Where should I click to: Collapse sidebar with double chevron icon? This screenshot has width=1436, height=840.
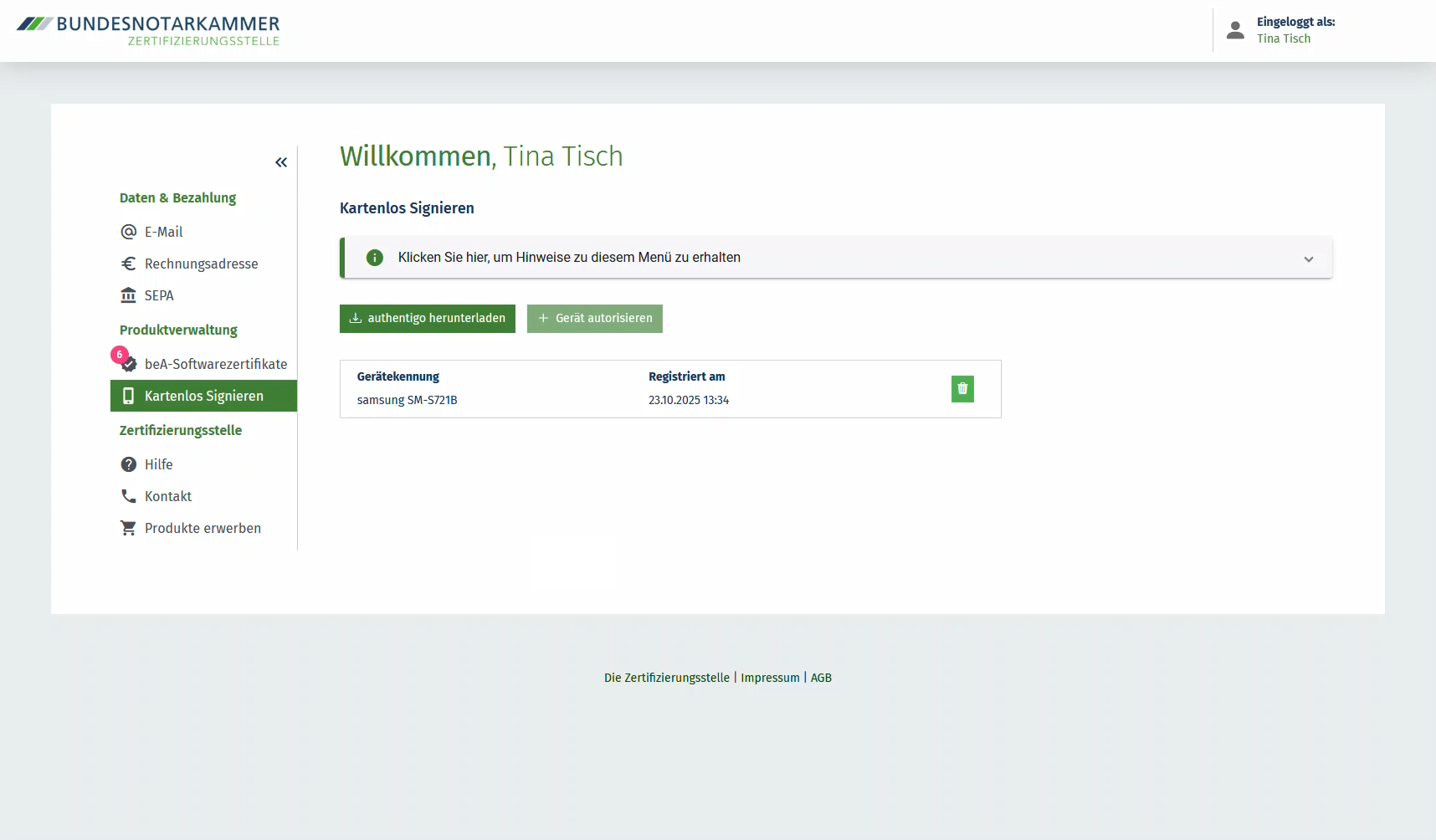281,162
